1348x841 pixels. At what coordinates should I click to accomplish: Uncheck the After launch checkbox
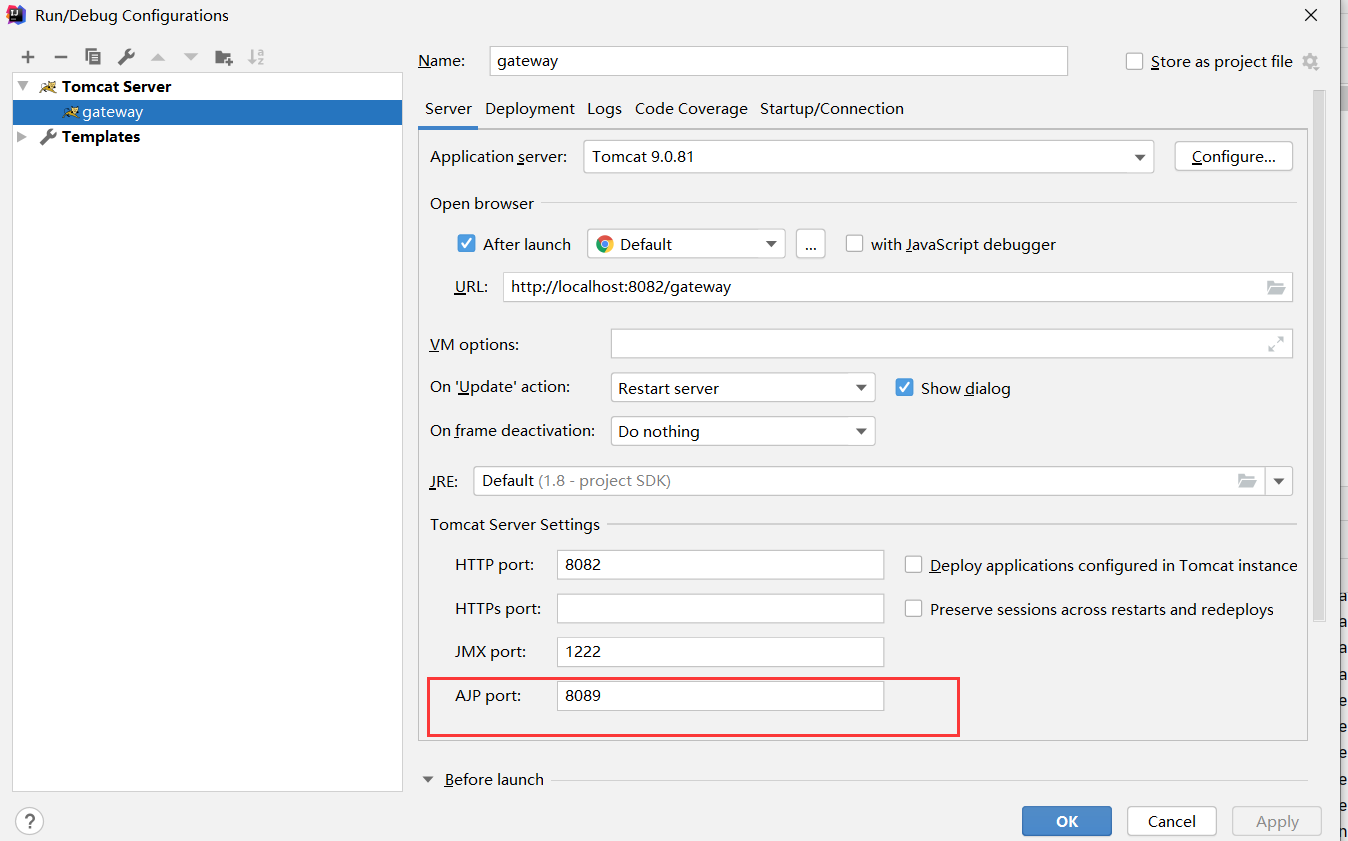click(x=466, y=243)
